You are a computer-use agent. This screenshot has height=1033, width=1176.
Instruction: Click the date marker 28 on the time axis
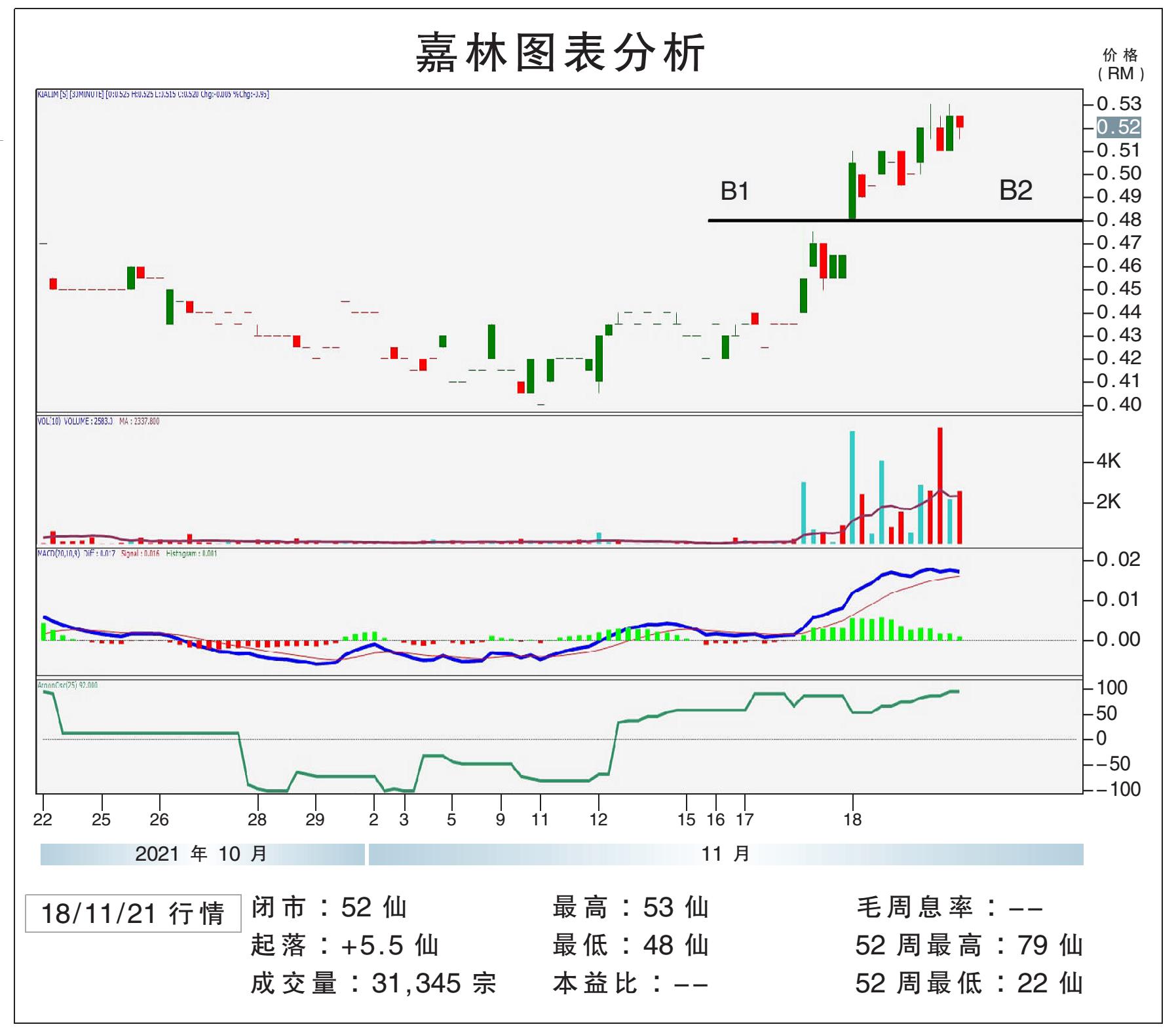pyautogui.click(x=257, y=819)
